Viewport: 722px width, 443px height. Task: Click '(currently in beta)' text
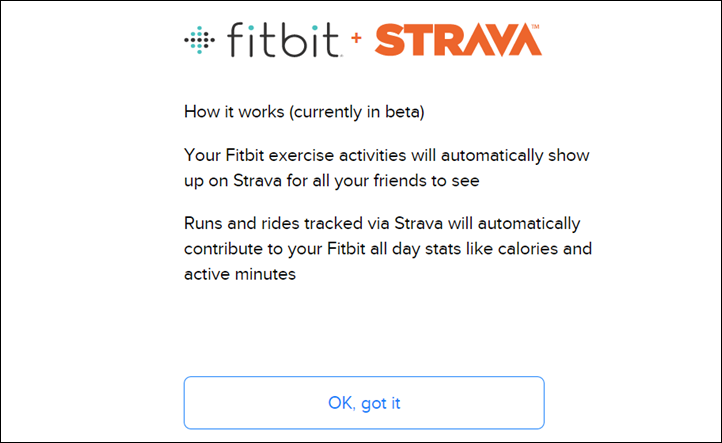pos(357,112)
